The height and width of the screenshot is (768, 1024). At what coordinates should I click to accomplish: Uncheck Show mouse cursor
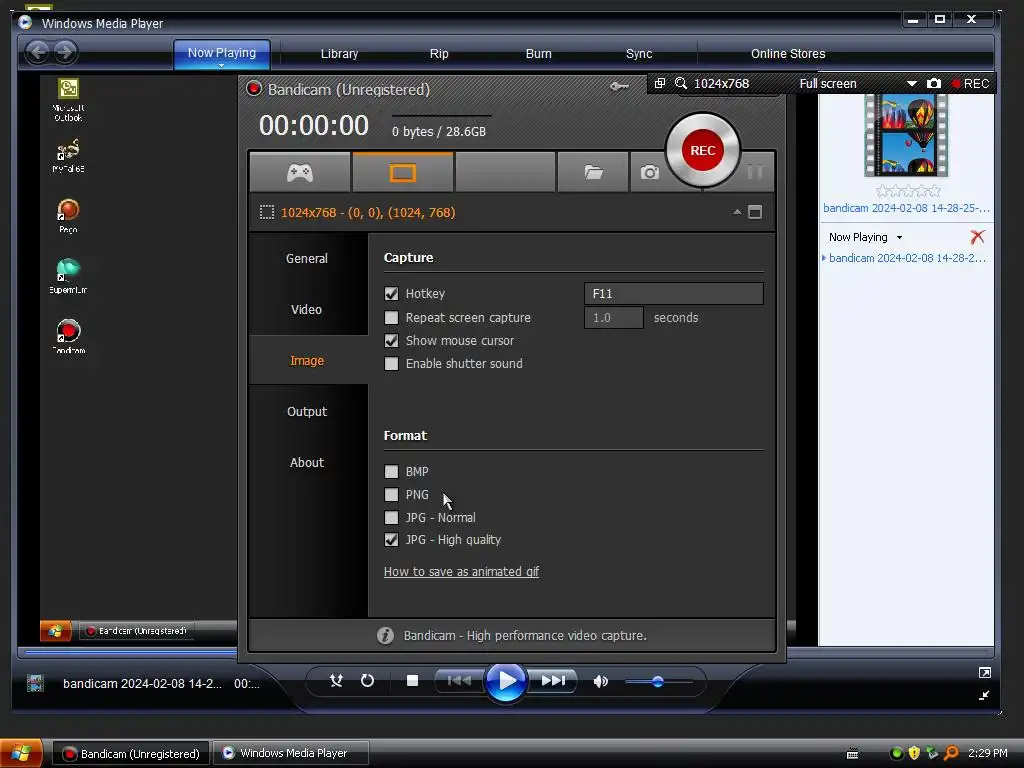pyautogui.click(x=391, y=340)
